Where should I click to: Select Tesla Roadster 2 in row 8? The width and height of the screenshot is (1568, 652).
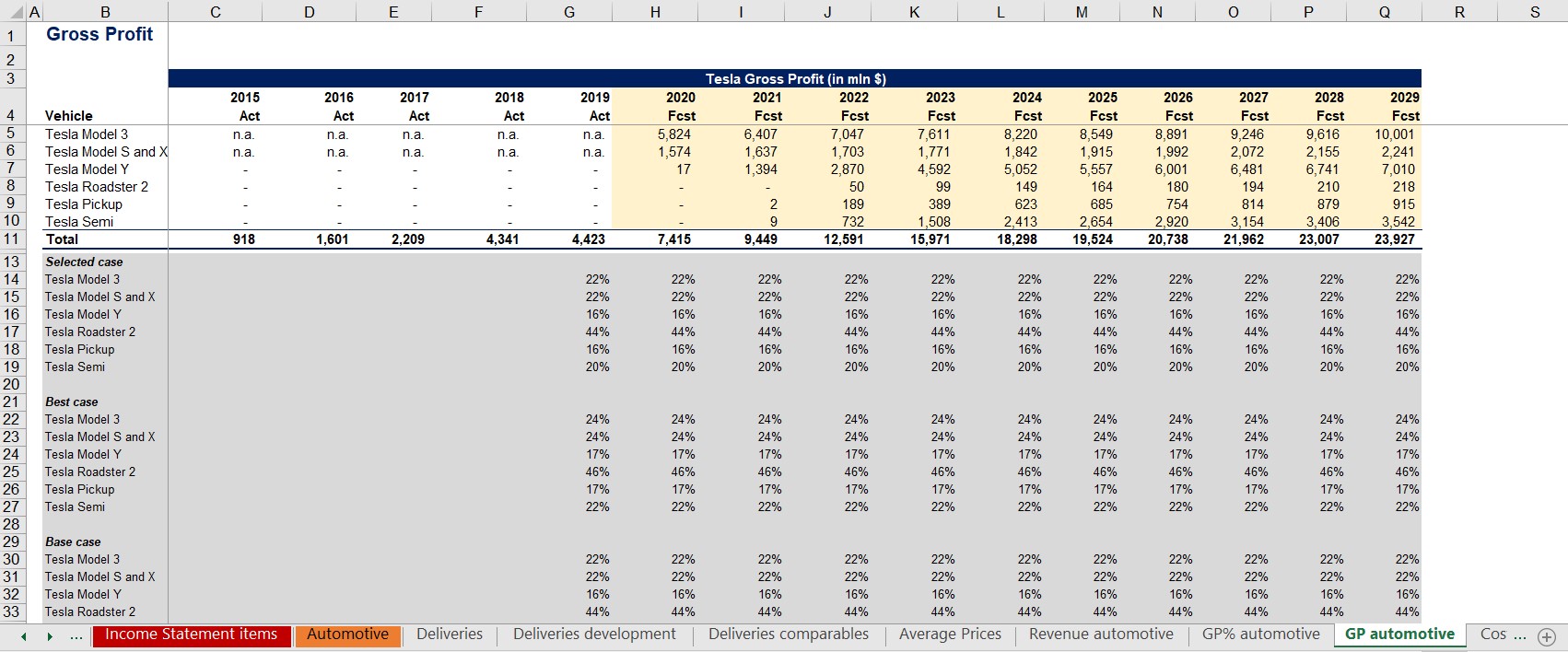click(x=96, y=187)
